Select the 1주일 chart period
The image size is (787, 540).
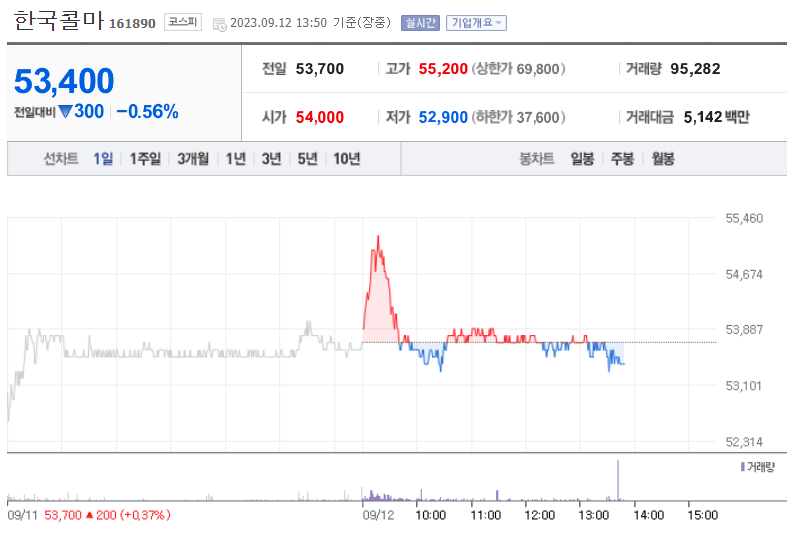point(145,159)
